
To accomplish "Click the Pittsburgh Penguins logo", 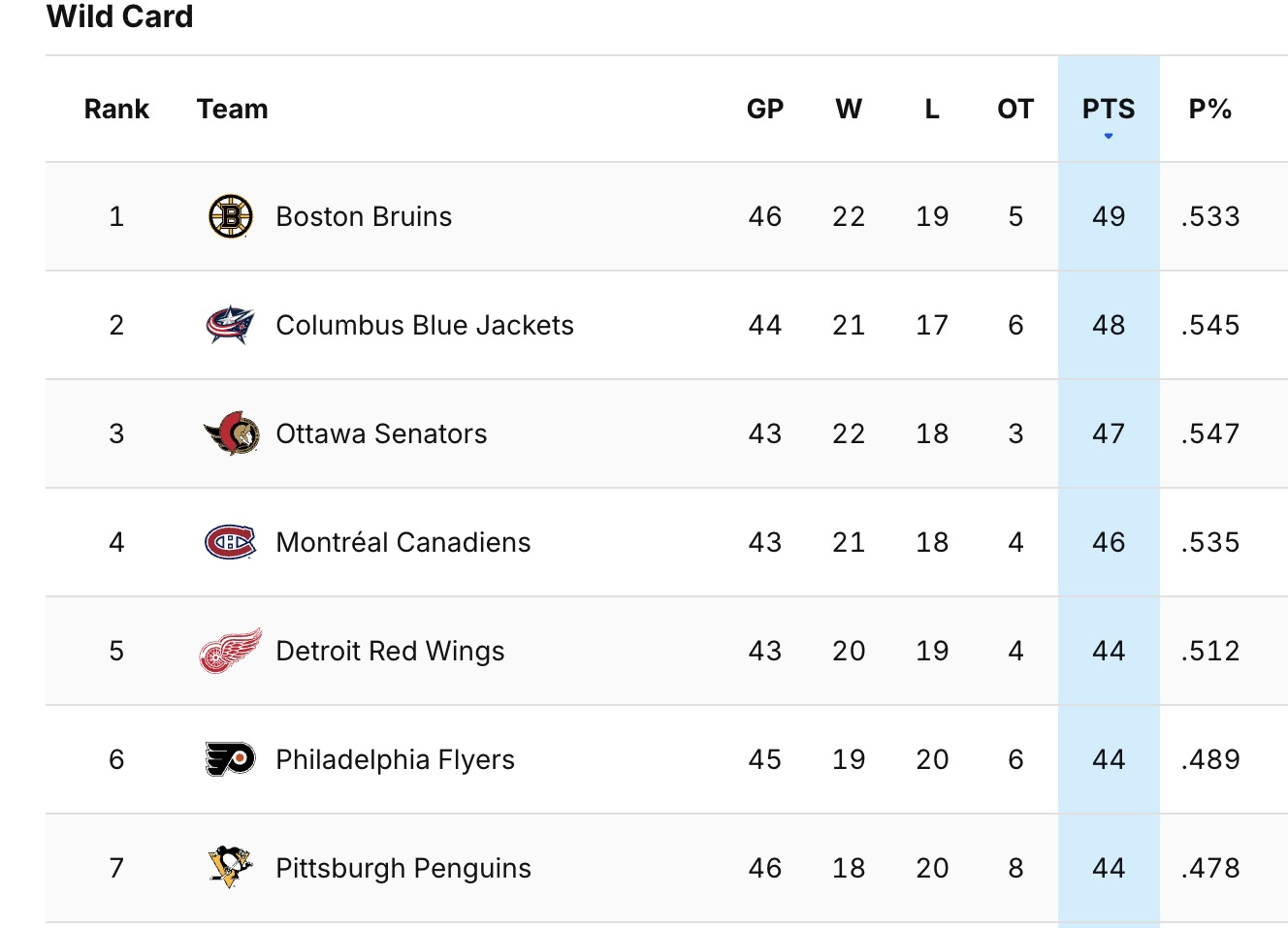I will click(x=231, y=868).
